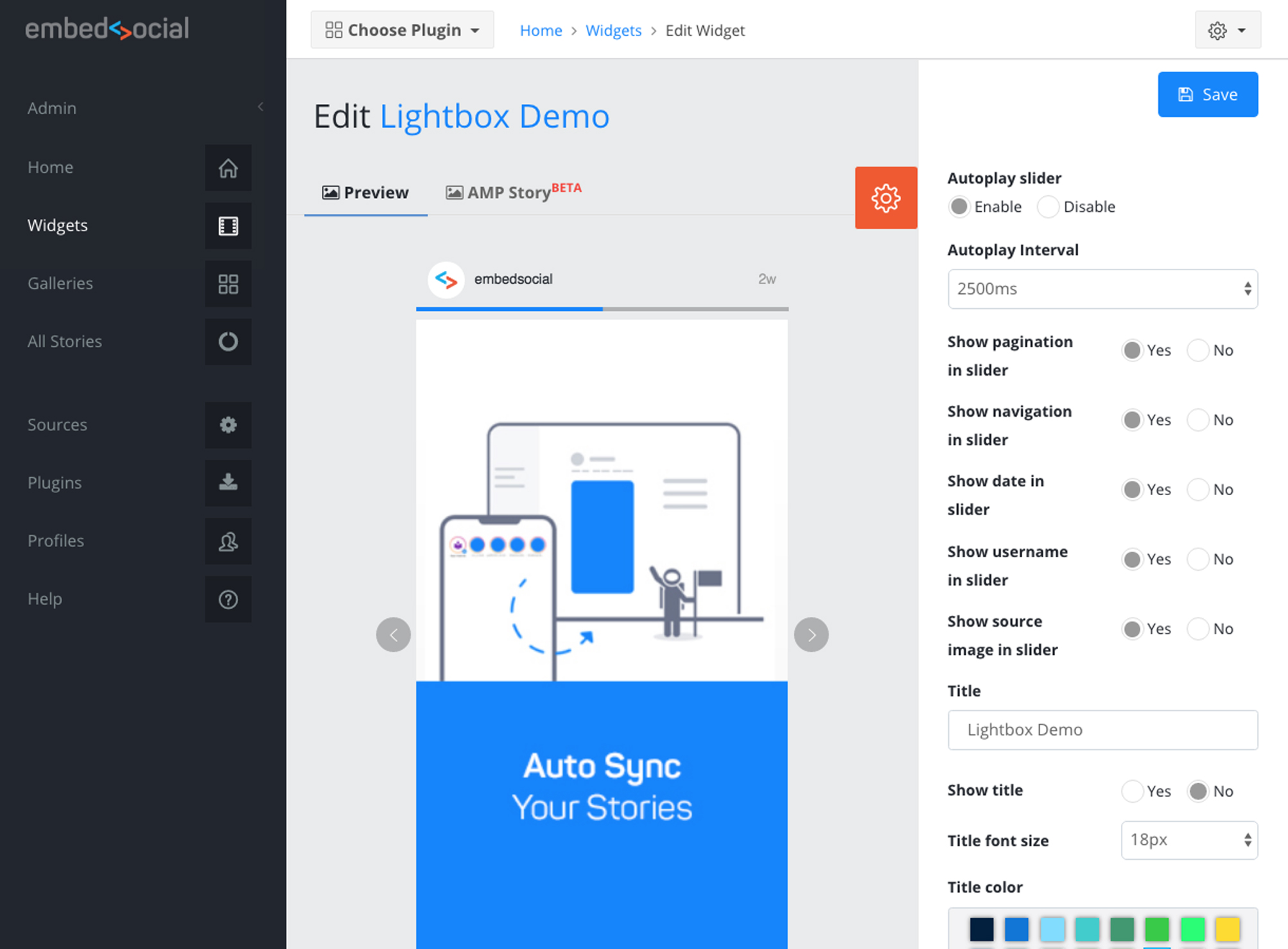Click the Home breadcrumb link
The height and width of the screenshot is (949, 1288).
click(541, 30)
